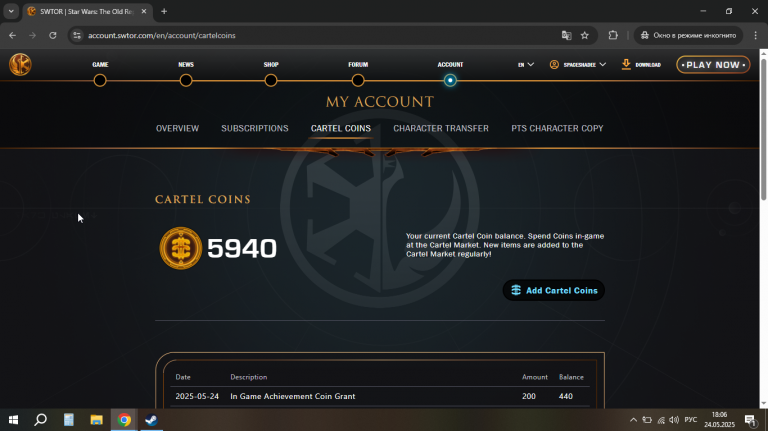Click the translate page icon
The height and width of the screenshot is (431, 768).
click(567, 35)
